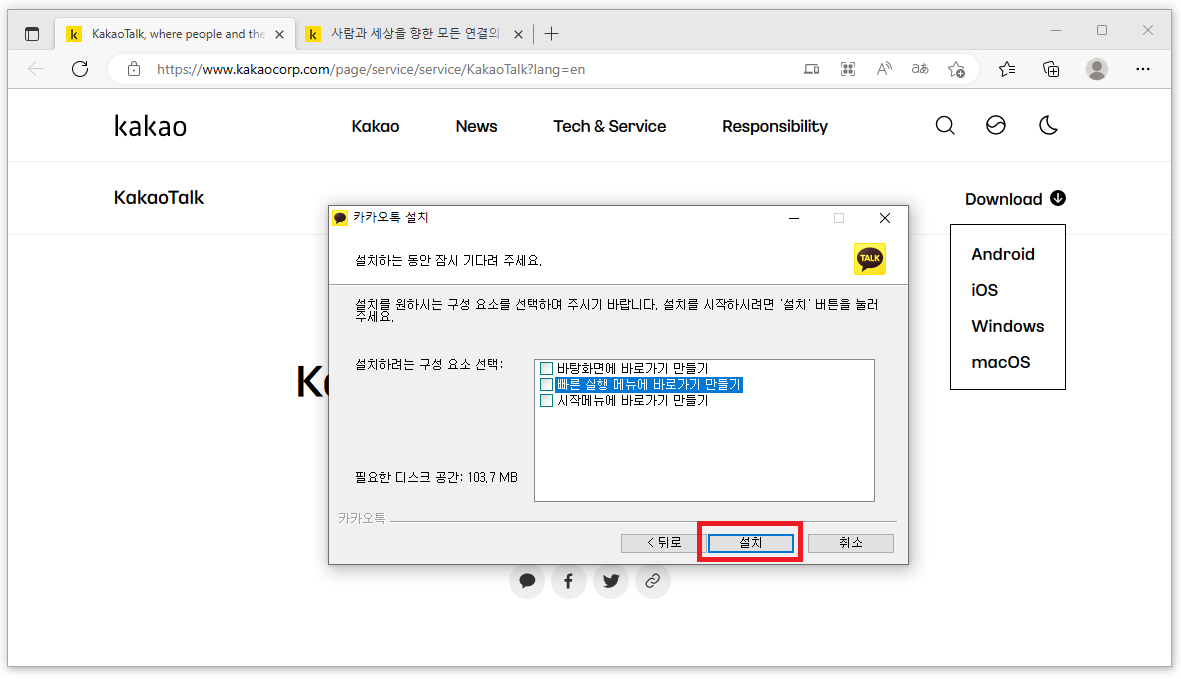The height and width of the screenshot is (679, 1181).
Task: Open the Kakao menu item
Action: tap(375, 126)
